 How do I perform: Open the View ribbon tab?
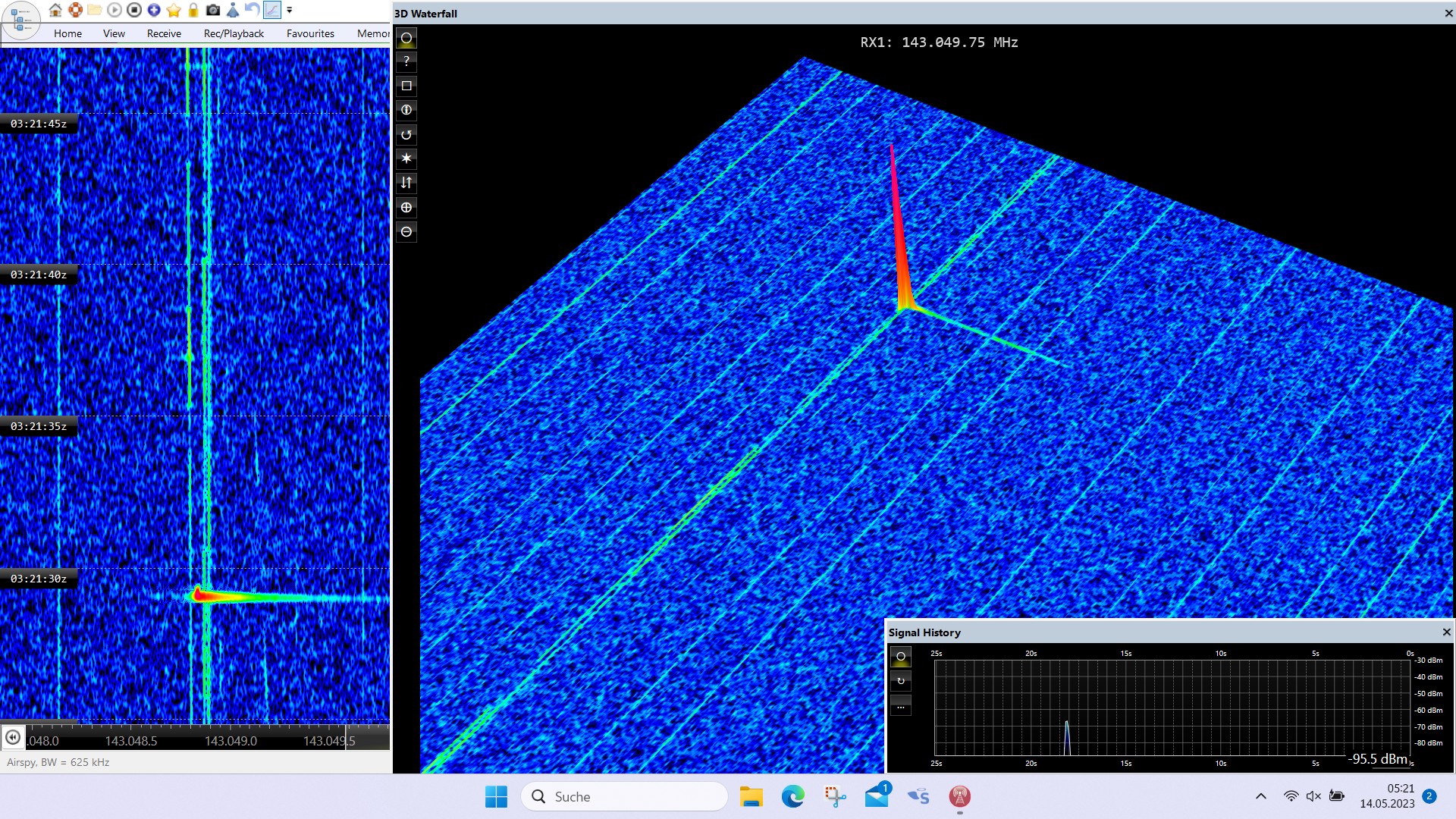coord(114,33)
